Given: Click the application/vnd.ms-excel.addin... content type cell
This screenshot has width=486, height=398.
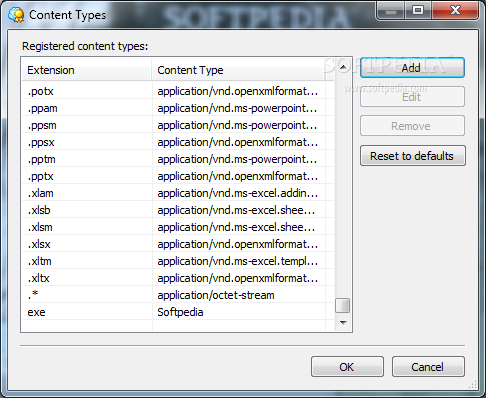Looking at the screenshot, I should (239, 193).
